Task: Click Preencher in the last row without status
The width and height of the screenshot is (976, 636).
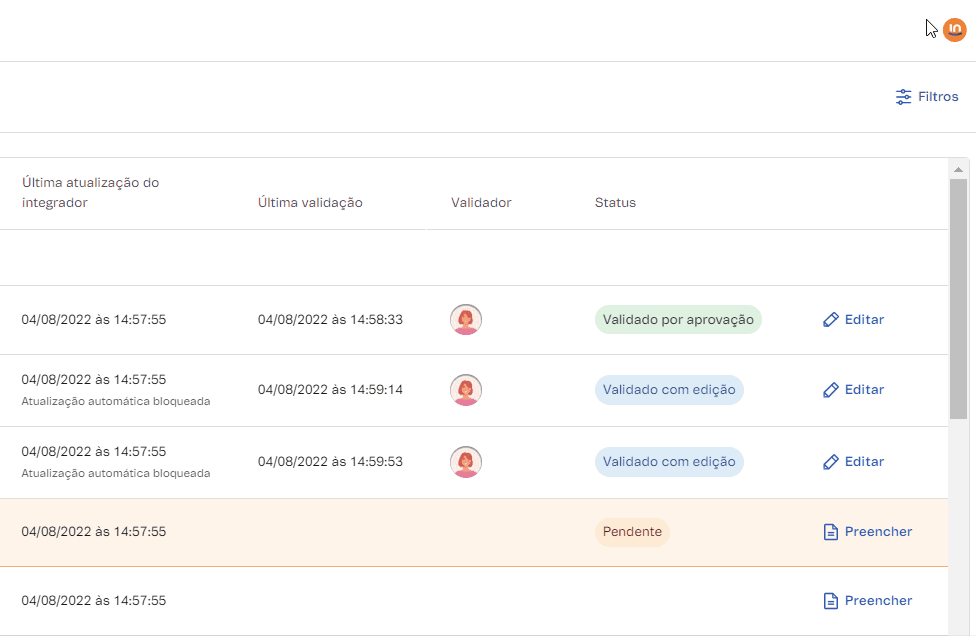Action: point(867,601)
